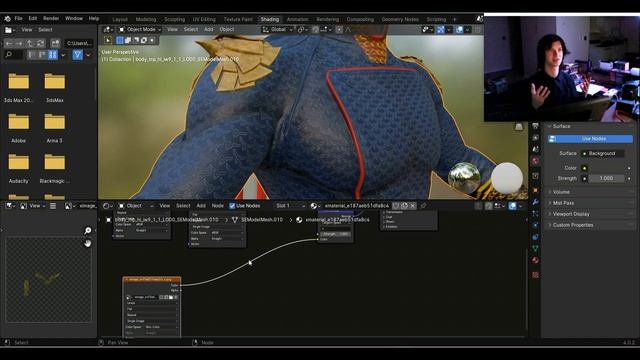
Task: Add a new workspace with plus icon
Action: tap(454, 19)
